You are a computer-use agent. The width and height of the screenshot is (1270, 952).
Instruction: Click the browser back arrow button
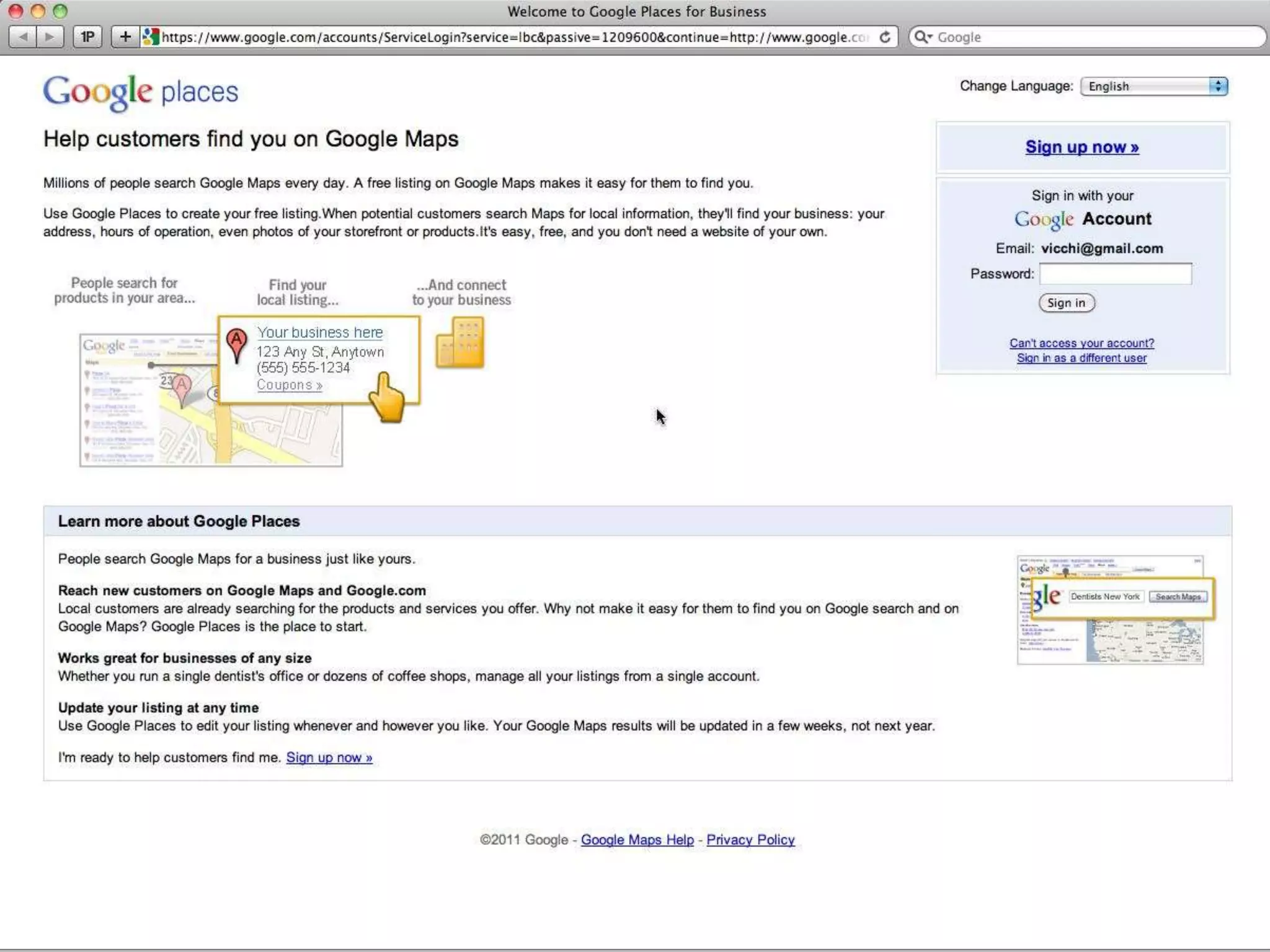coord(24,37)
